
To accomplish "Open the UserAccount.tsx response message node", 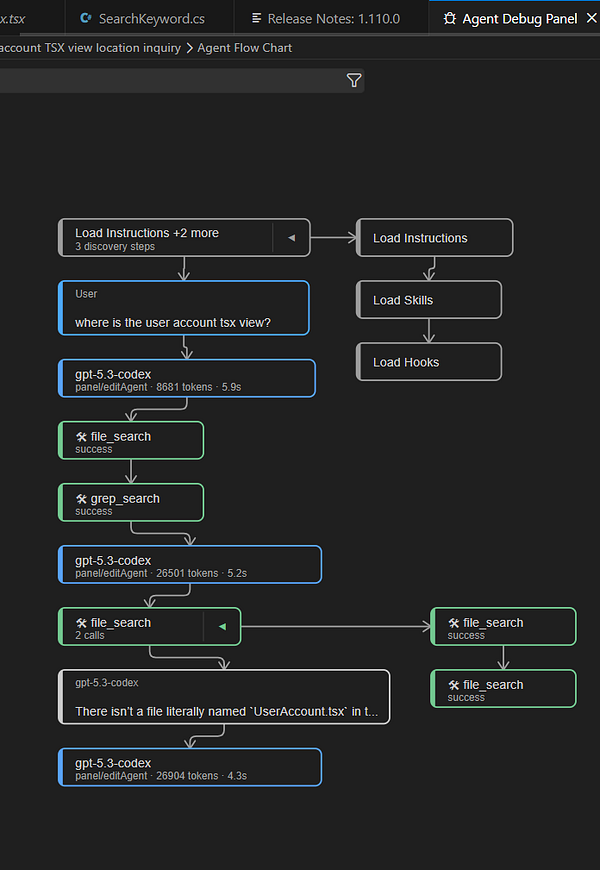I will click(x=224, y=697).
